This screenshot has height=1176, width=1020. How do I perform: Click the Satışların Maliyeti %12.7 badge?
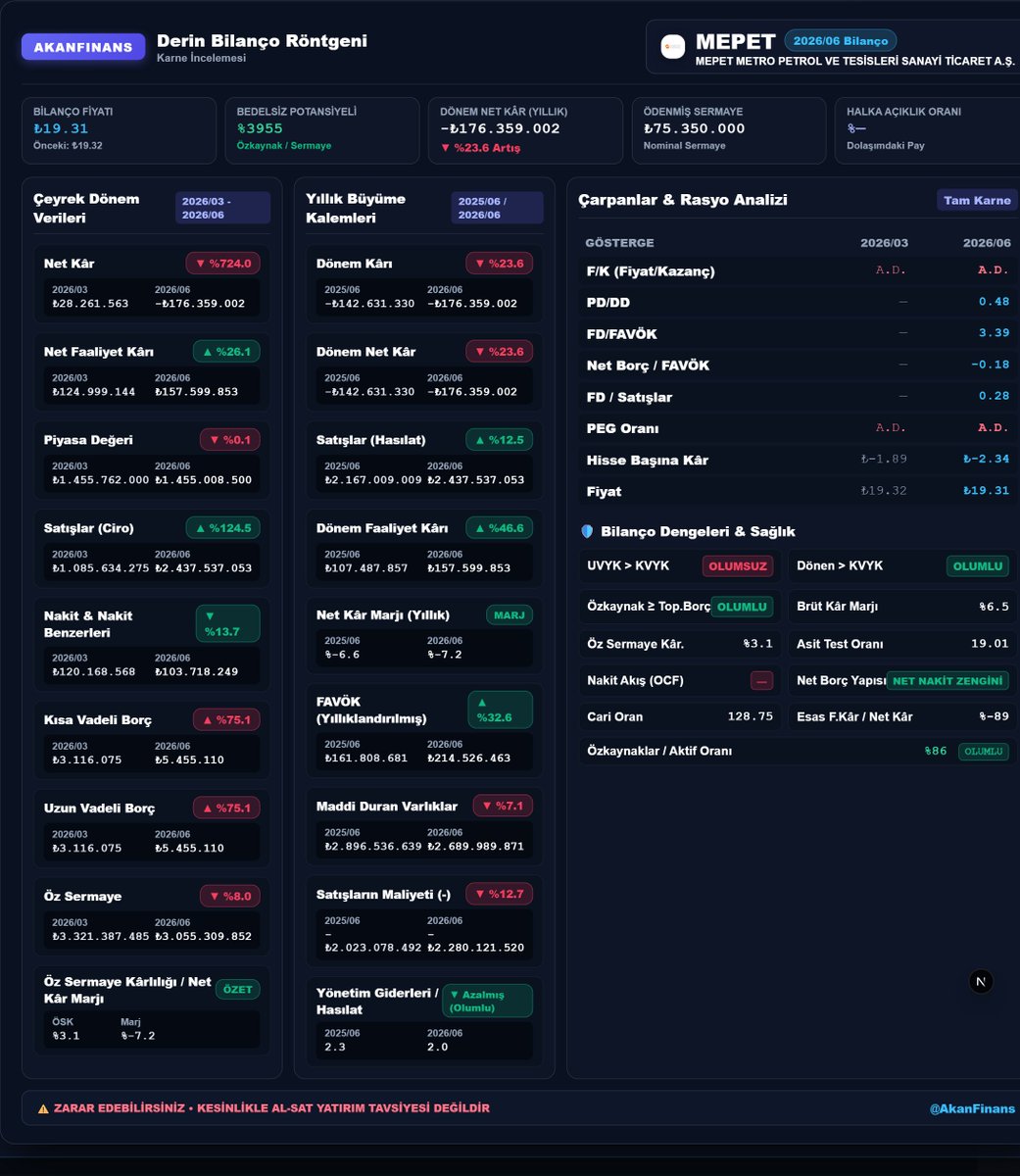pos(499,894)
